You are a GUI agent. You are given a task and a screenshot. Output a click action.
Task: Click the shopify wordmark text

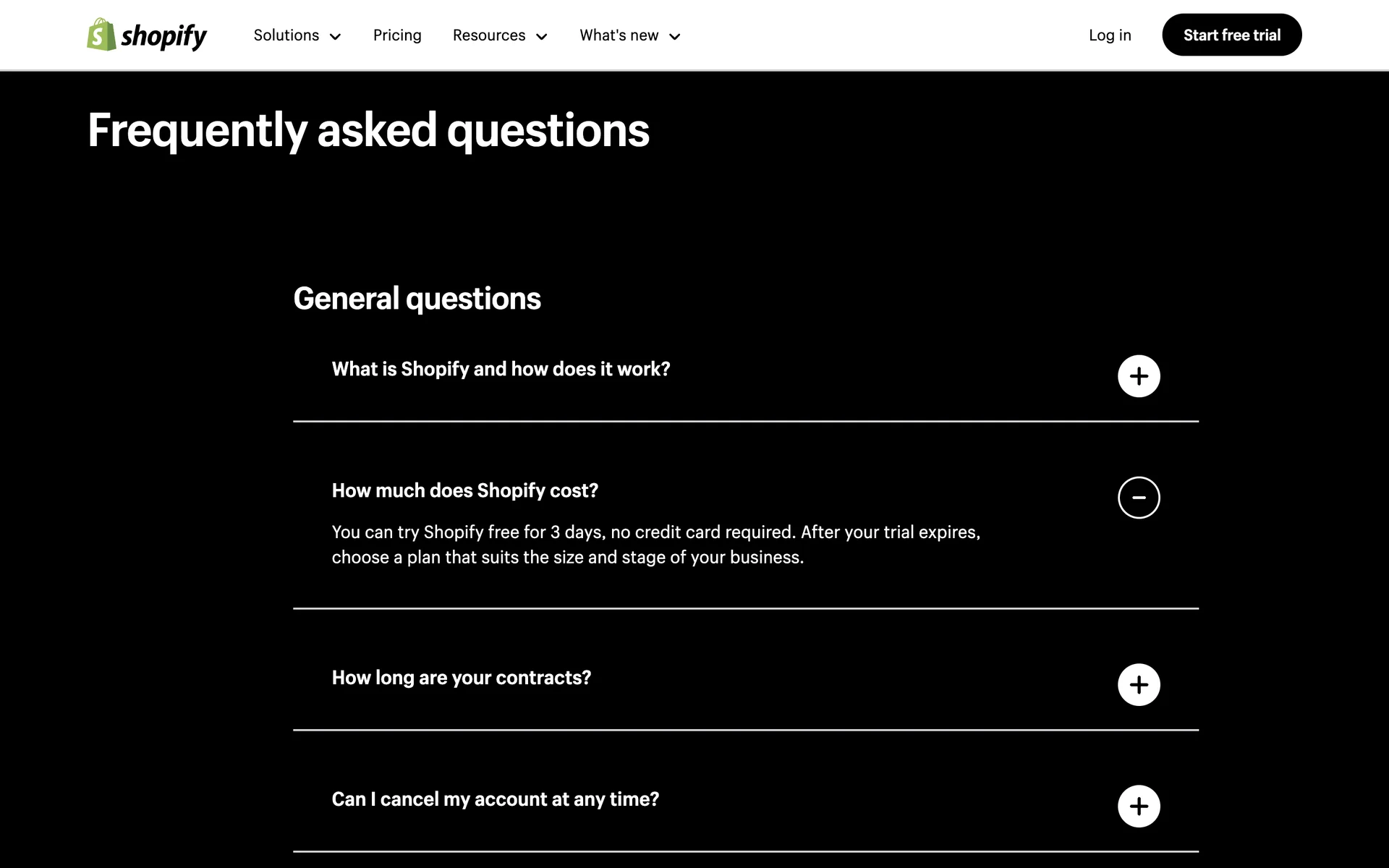click(163, 36)
